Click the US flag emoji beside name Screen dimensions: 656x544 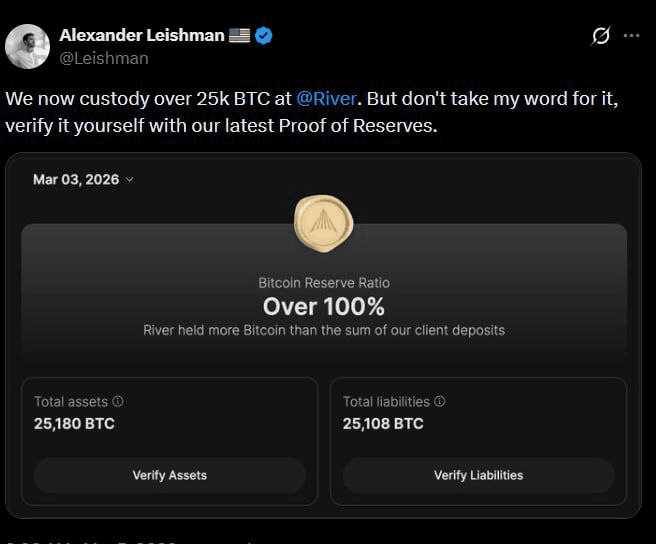click(239, 36)
